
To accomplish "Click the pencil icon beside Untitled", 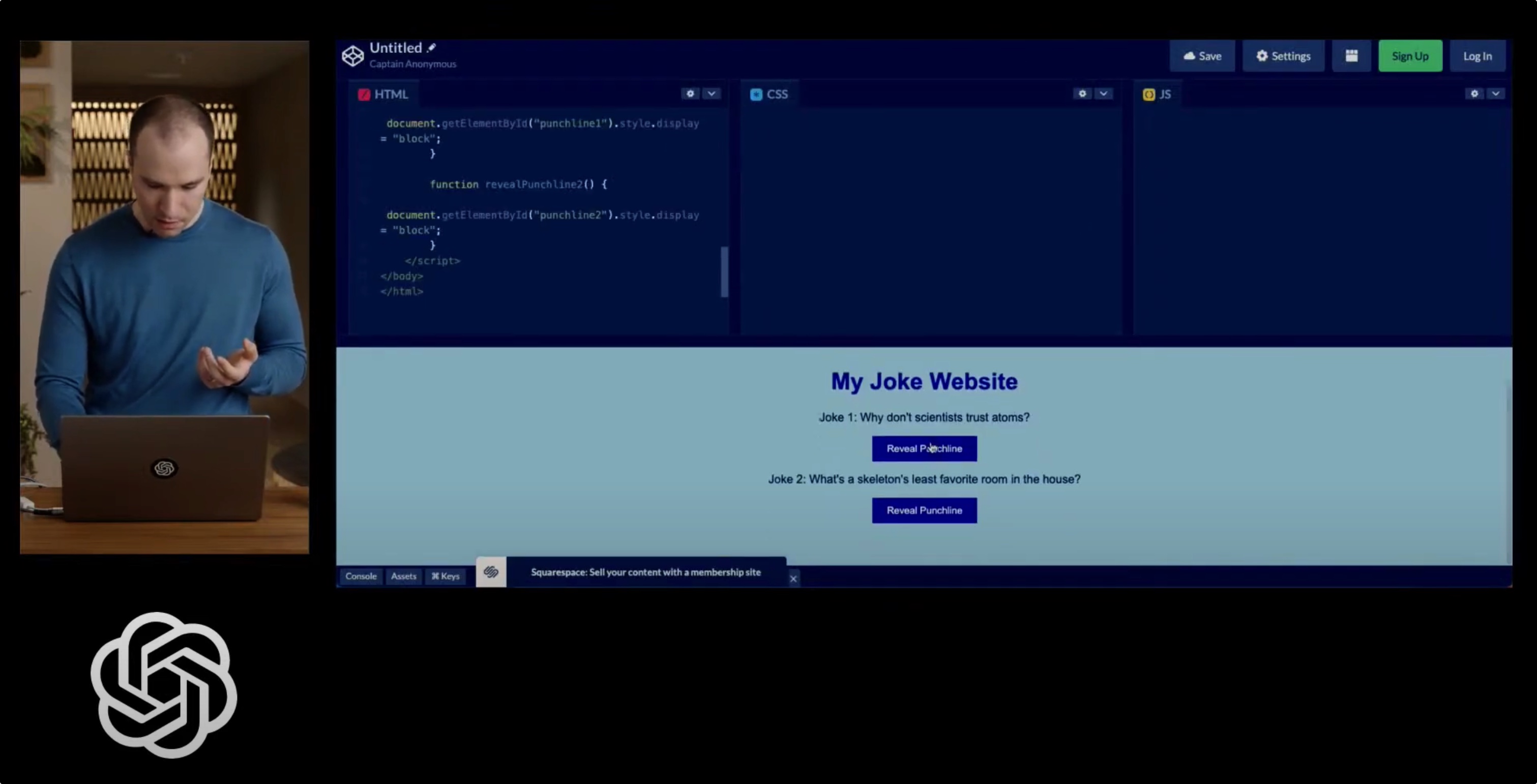I will pyautogui.click(x=431, y=48).
